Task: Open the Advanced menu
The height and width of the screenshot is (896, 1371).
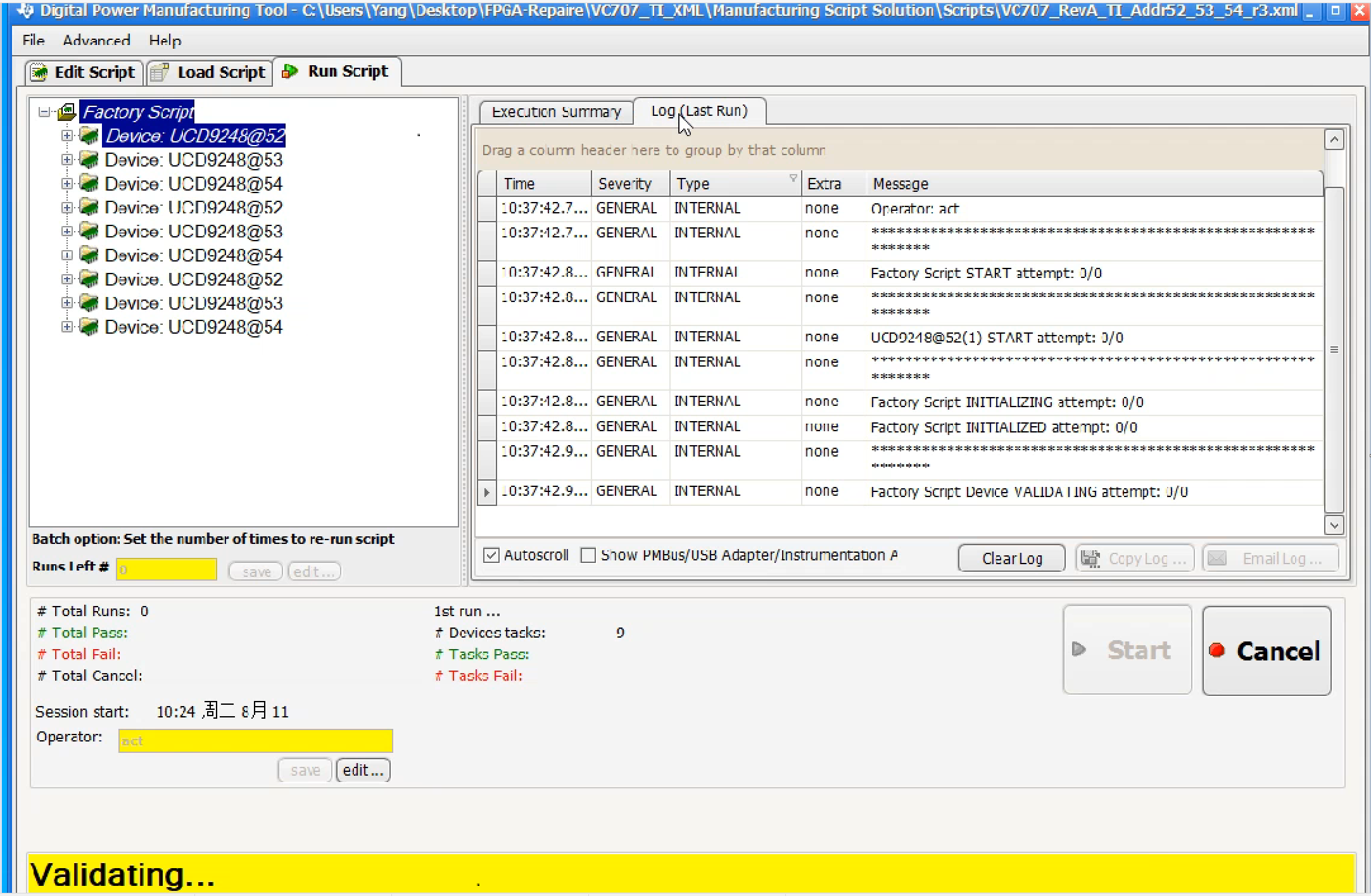Action: click(x=96, y=41)
